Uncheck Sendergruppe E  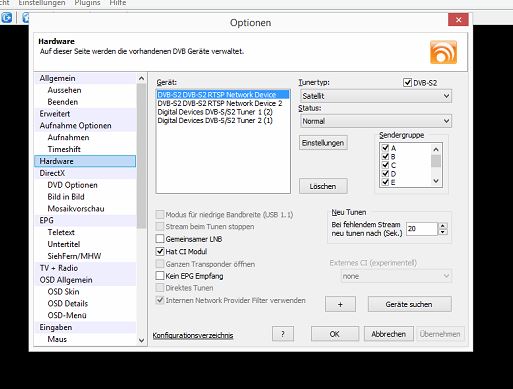pos(385,182)
